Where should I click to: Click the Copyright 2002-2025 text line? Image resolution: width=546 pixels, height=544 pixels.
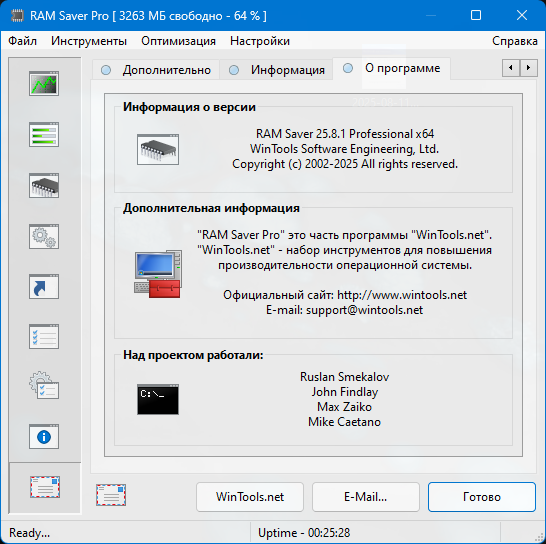point(345,164)
